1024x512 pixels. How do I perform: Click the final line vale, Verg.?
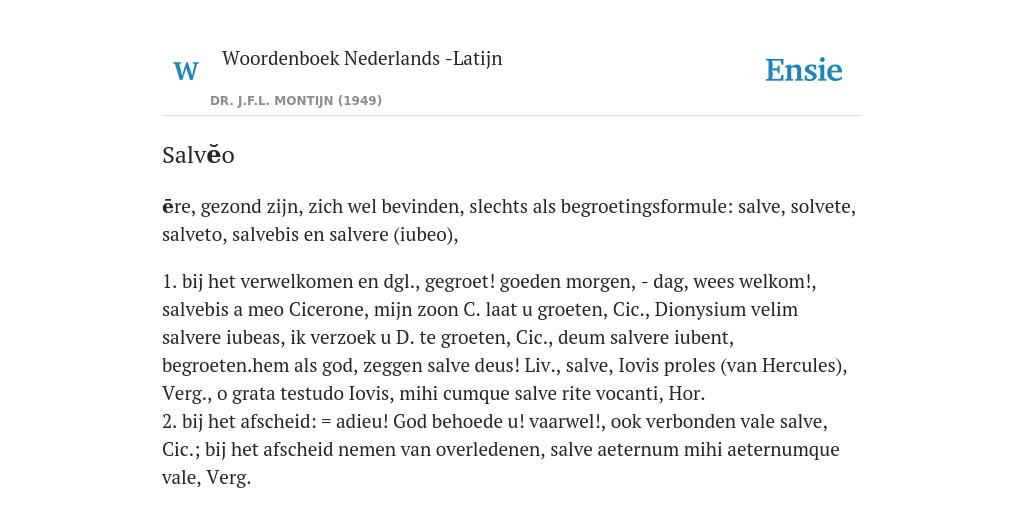(206, 478)
